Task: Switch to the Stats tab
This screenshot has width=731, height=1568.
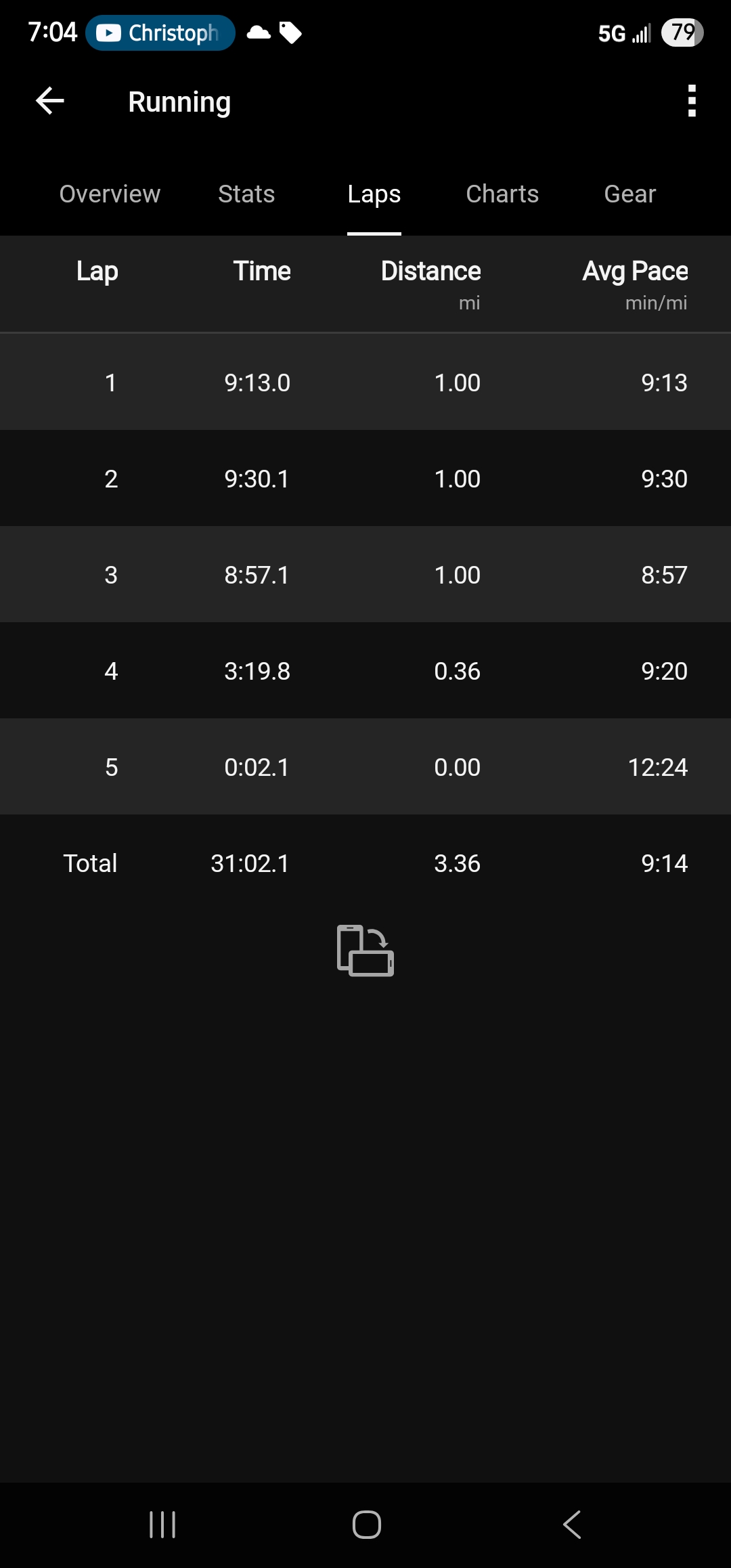Action: click(246, 194)
